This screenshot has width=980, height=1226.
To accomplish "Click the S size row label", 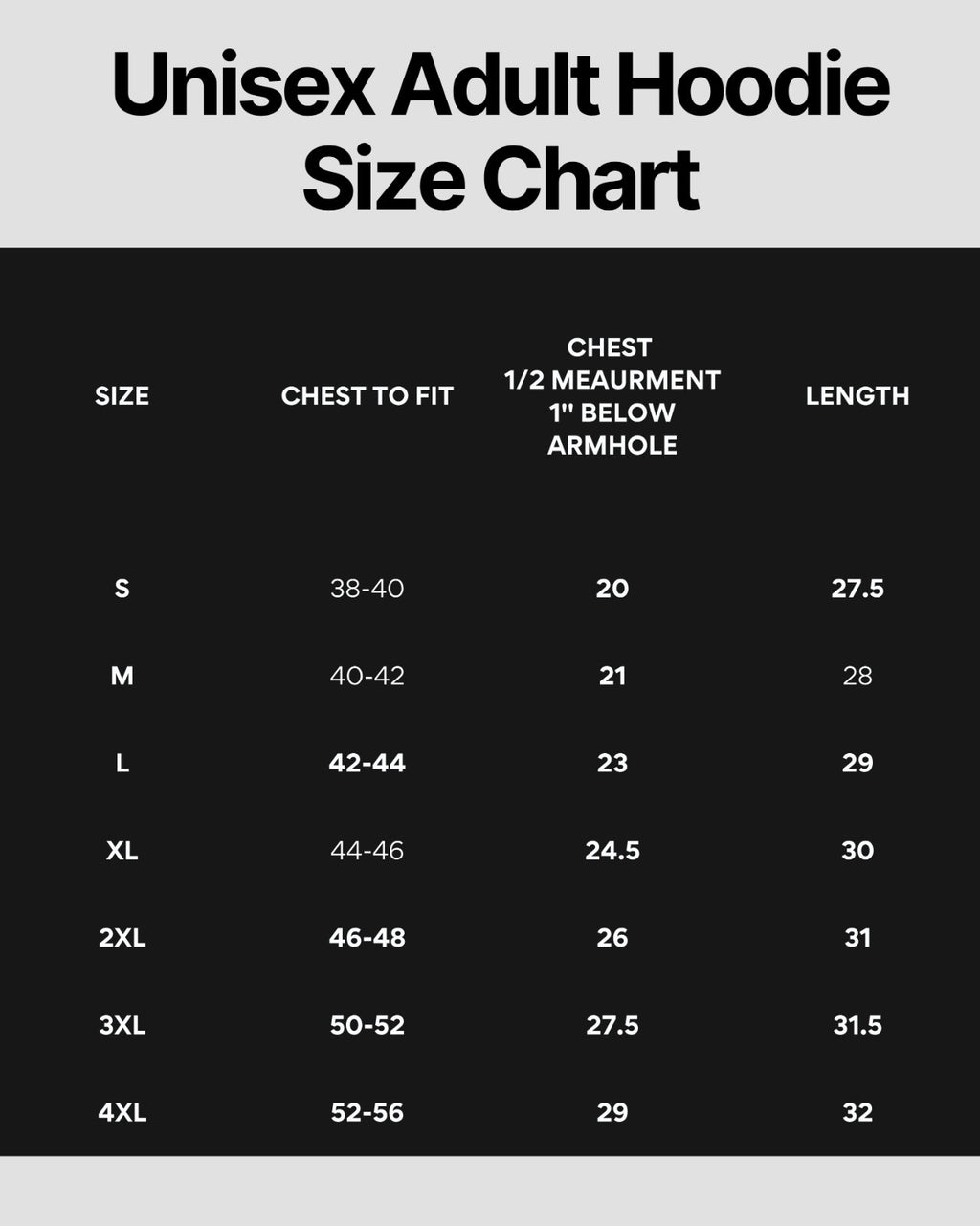I will tap(122, 588).
